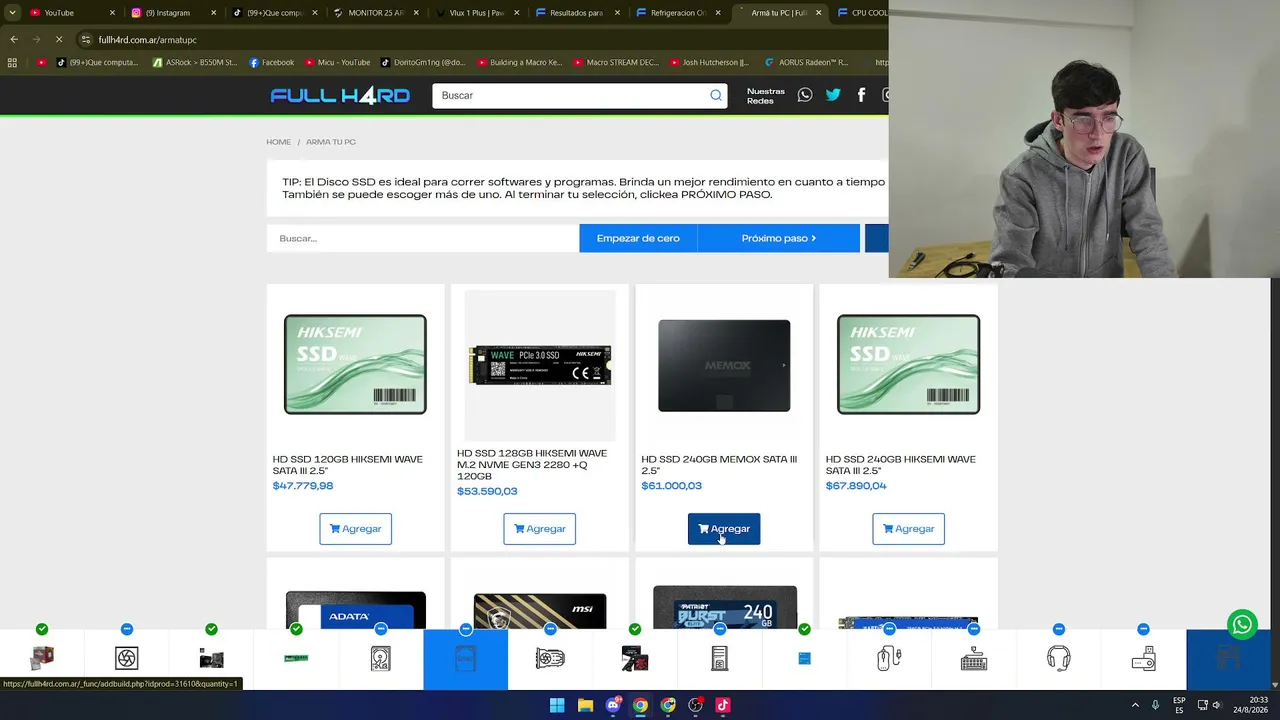This screenshot has width=1280, height=720.
Task: Open the PC case tower step icon
Action: 719,658
